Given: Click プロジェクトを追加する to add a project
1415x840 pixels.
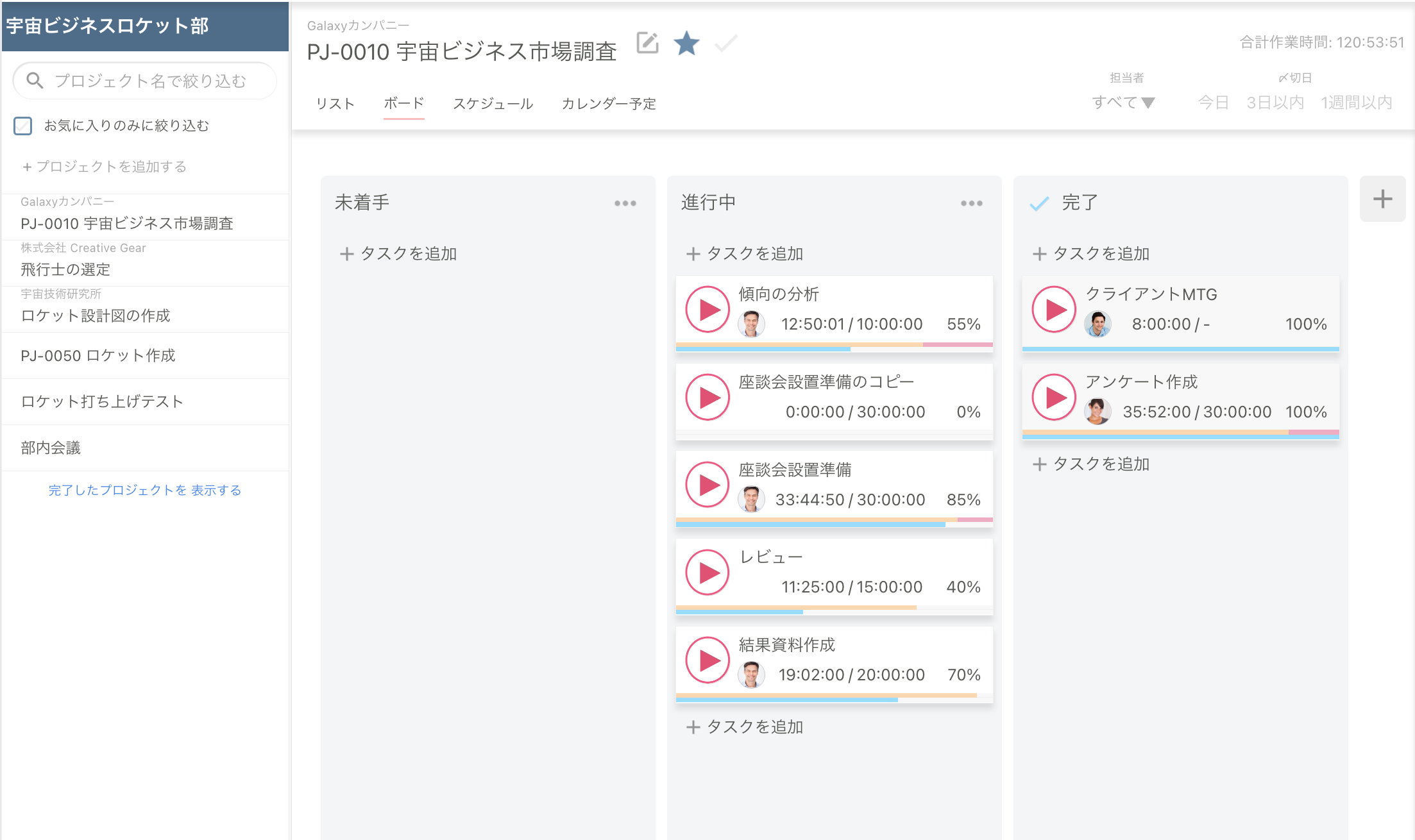Looking at the screenshot, I should [106, 166].
